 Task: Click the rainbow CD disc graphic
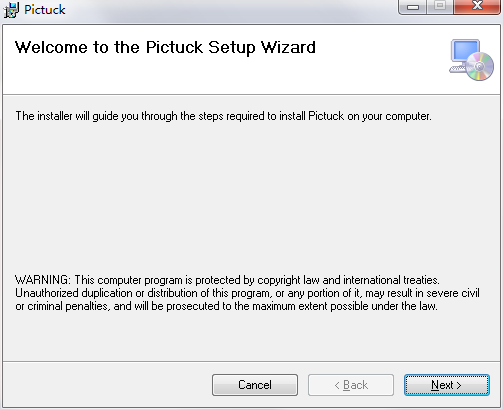point(480,66)
